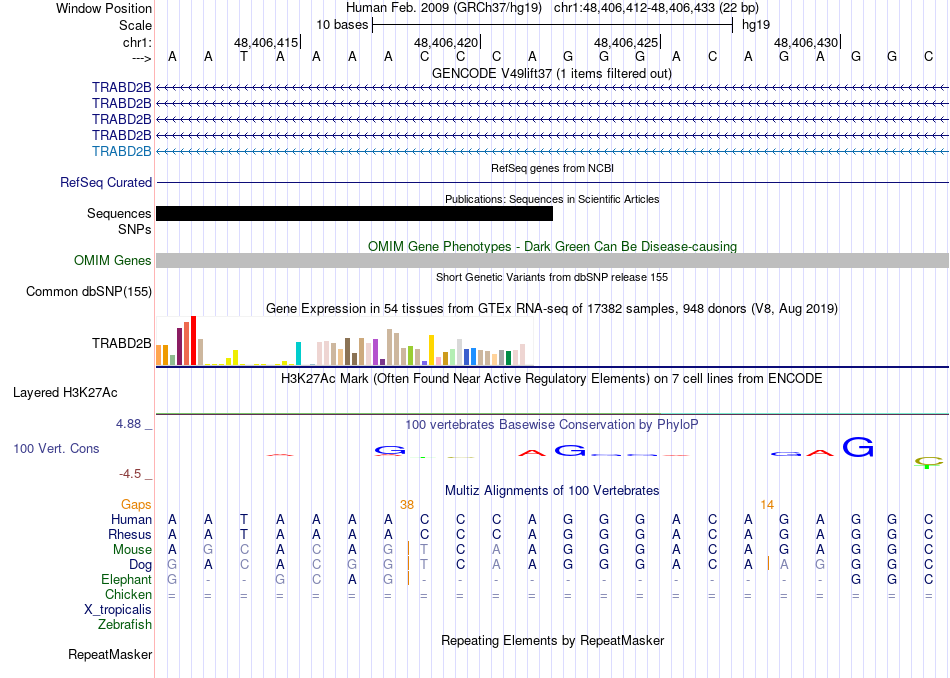
Task: Open 'Multiz Alignments of 100 Vertebrates' title
Action: 552,490
